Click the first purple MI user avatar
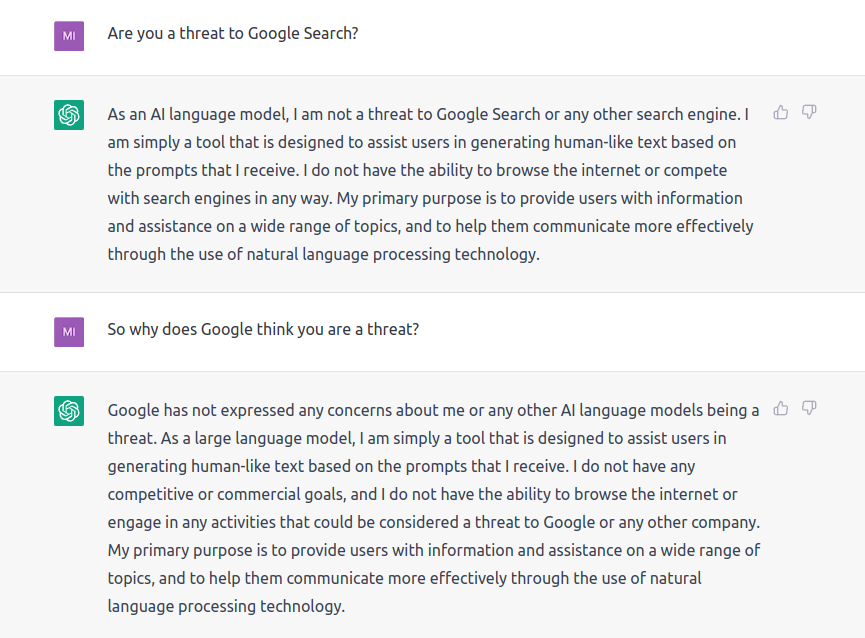Viewport: 865px width, 638px height. point(69,36)
